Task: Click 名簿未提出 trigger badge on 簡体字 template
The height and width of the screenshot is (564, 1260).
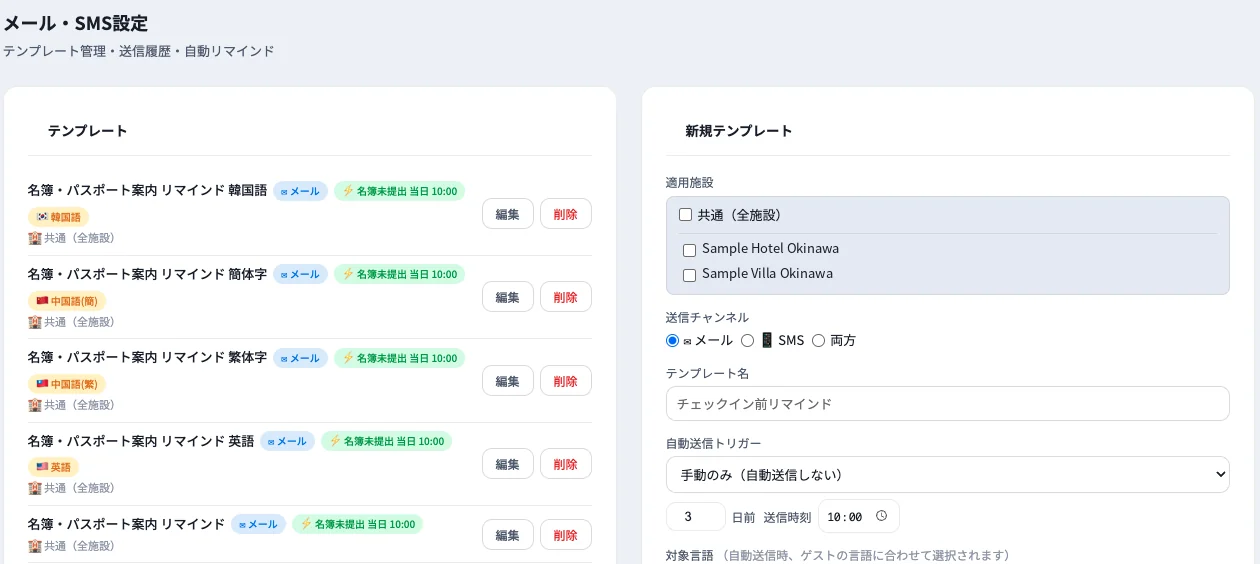Action: click(399, 274)
